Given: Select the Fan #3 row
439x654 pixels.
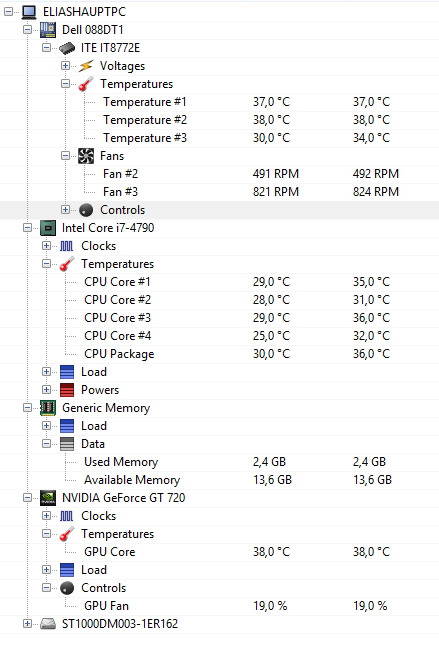Looking at the screenshot, I should click(219, 192).
